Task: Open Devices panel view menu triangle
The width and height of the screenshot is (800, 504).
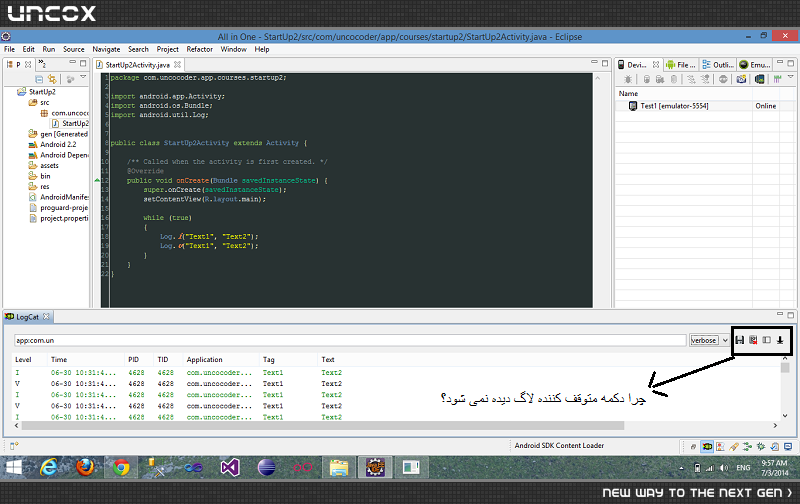Action: click(x=791, y=77)
